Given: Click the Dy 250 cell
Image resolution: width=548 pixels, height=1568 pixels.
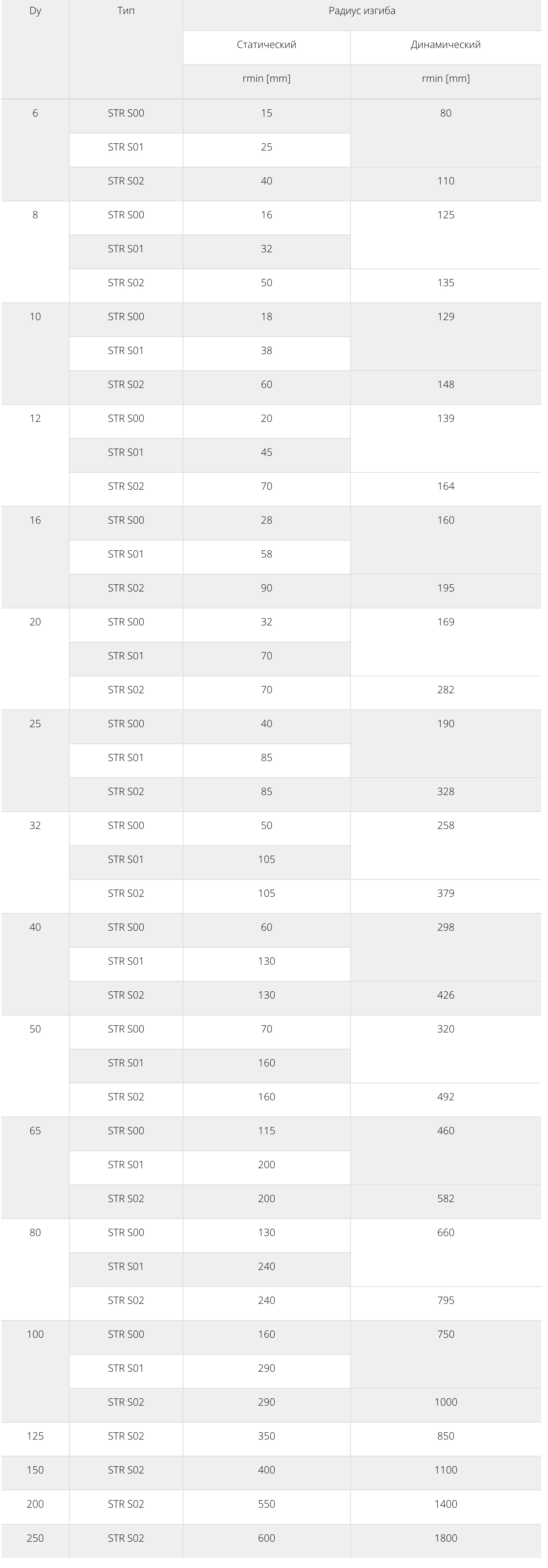Looking at the screenshot, I should (35, 1538).
